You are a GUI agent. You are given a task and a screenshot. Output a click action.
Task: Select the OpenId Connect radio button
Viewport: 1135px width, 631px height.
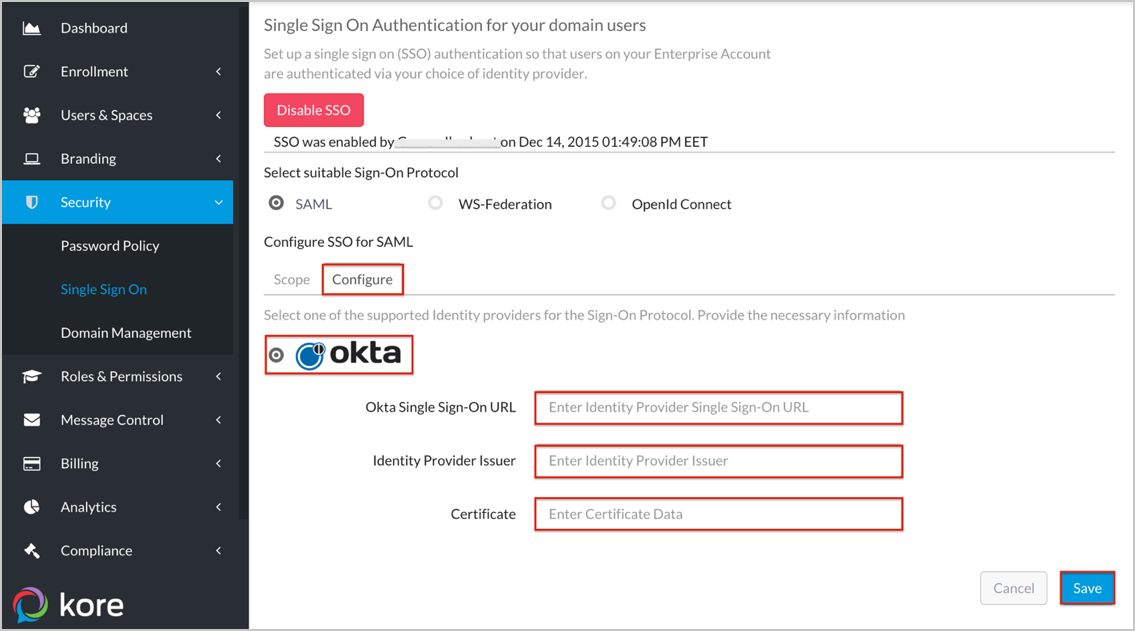click(x=608, y=203)
